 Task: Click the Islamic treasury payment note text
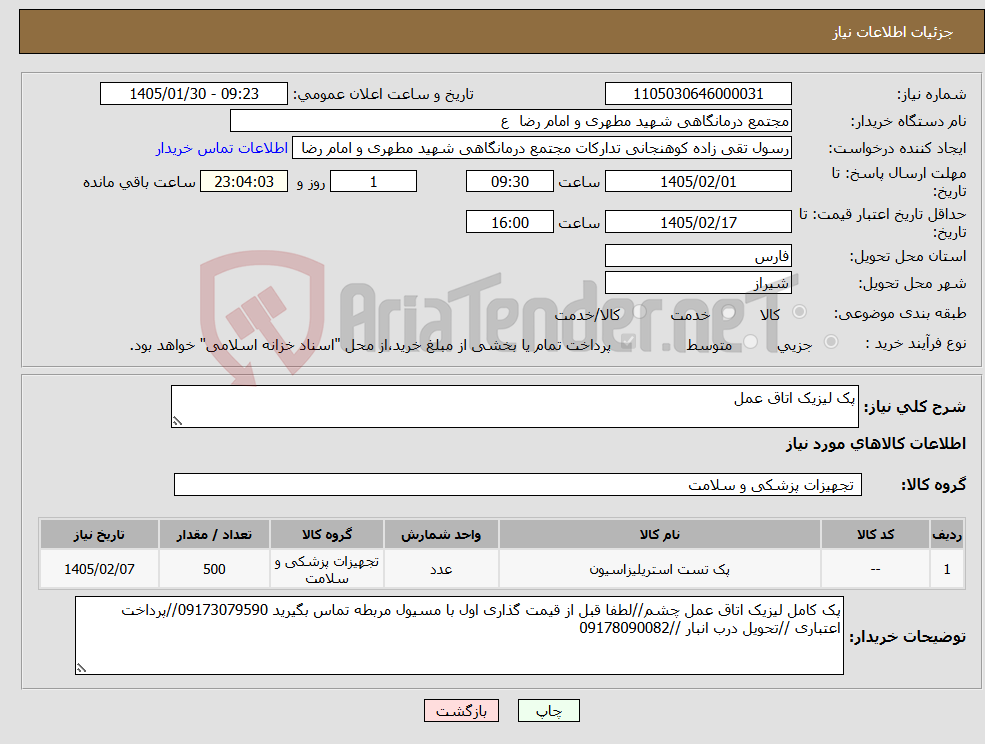pyautogui.click(x=370, y=345)
